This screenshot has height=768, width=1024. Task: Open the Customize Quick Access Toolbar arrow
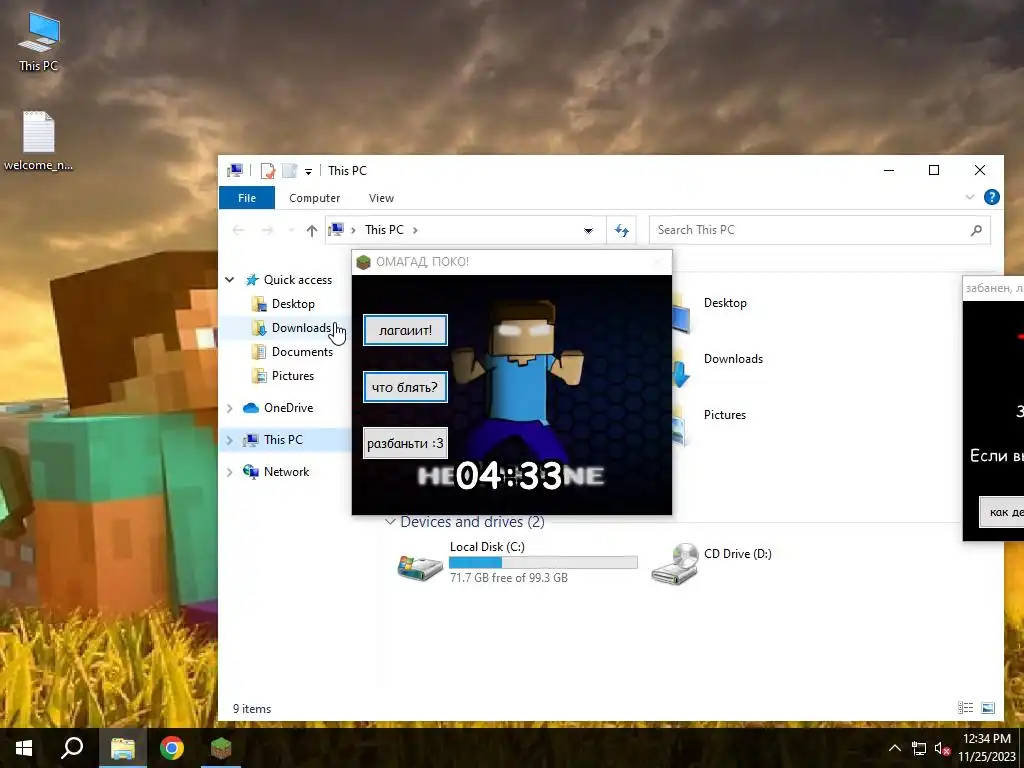click(308, 172)
